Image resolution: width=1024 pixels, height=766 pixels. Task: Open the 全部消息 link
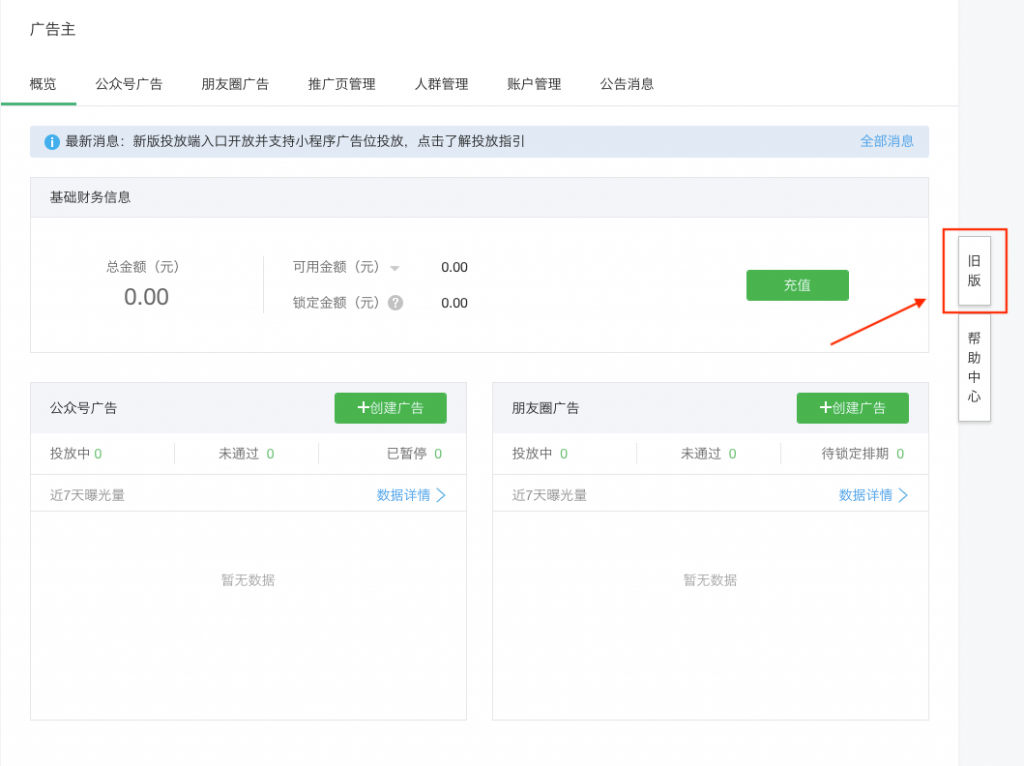(887, 141)
